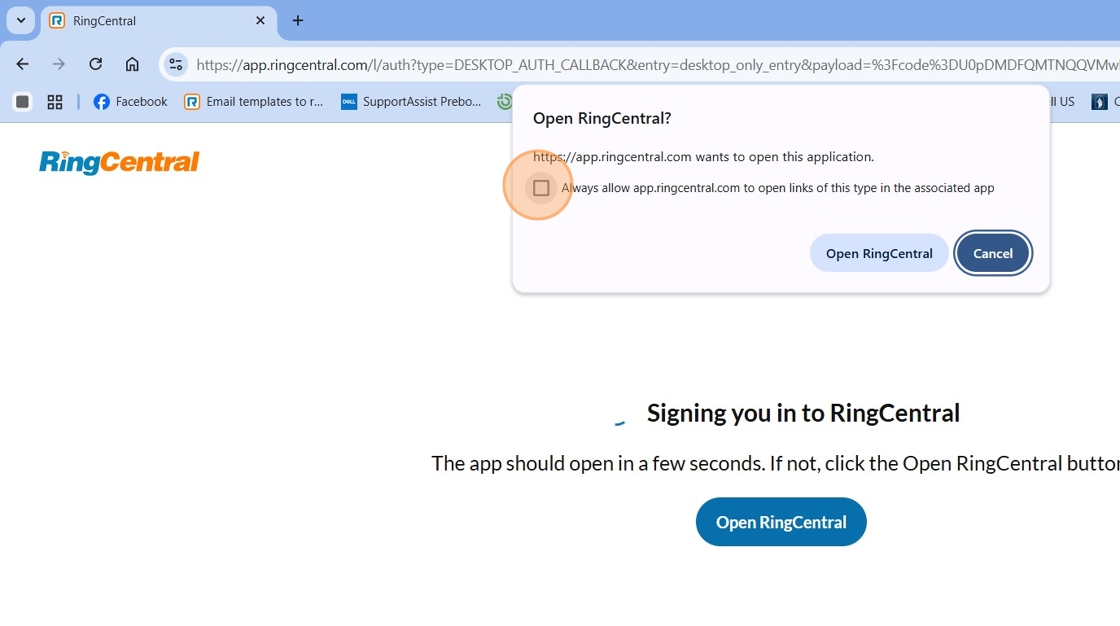Open the Facebook bookmark
Viewport: 1120px width, 626px height.
coord(130,101)
